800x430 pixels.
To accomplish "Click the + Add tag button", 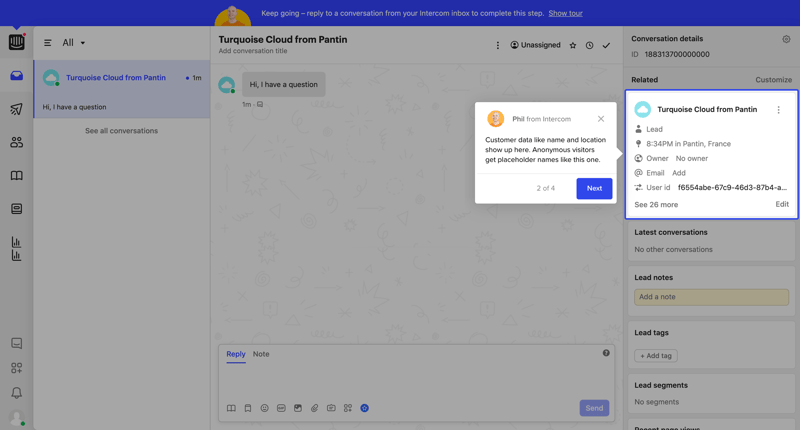I will coord(656,356).
